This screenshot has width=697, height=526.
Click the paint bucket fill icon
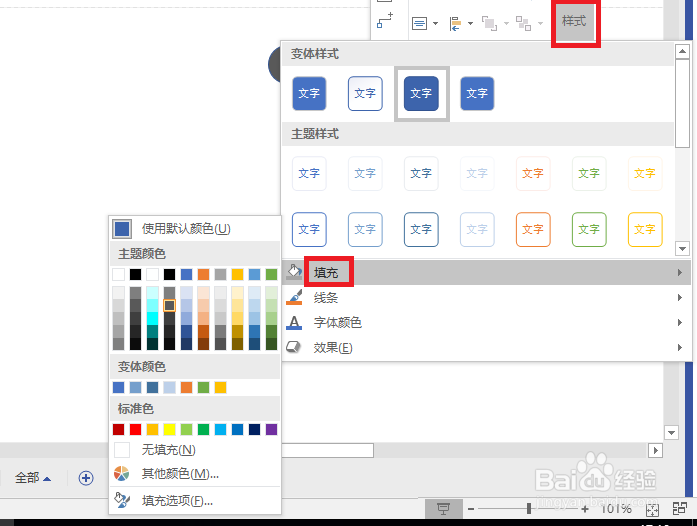[x=294, y=271]
